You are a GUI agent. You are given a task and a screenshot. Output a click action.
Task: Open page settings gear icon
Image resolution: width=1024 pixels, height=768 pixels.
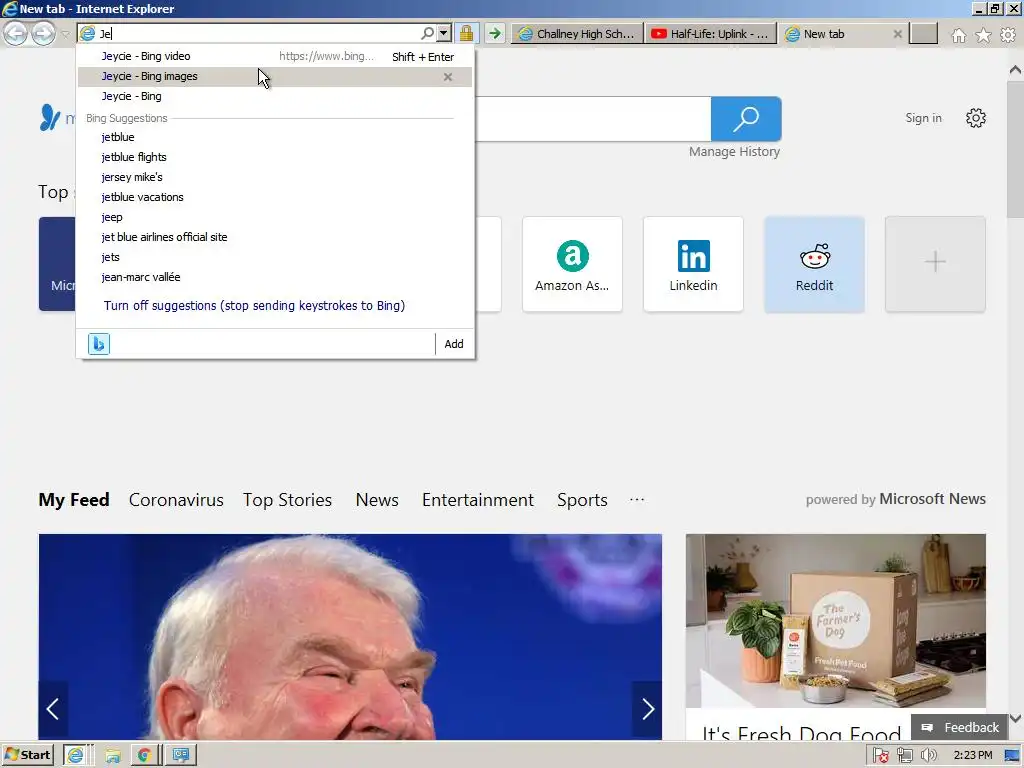pyautogui.click(x=976, y=118)
